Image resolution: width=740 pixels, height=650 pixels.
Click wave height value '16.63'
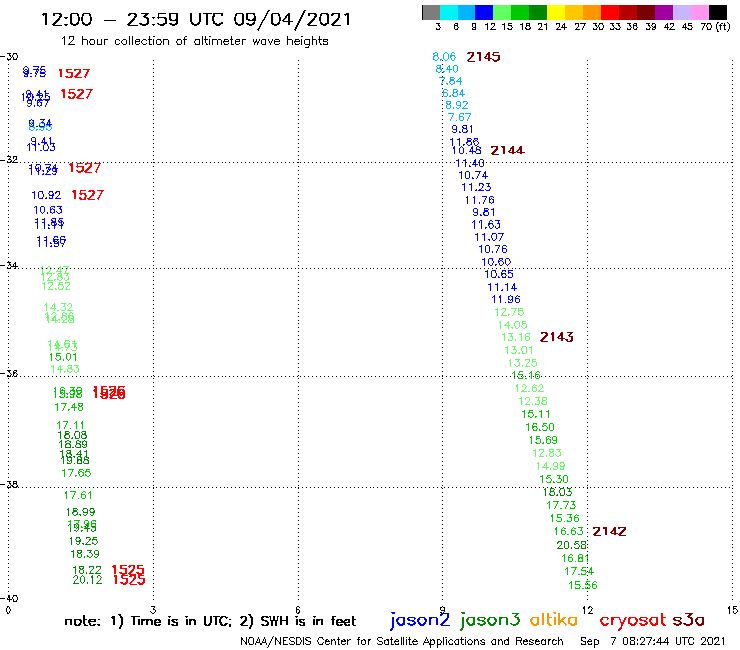(569, 532)
